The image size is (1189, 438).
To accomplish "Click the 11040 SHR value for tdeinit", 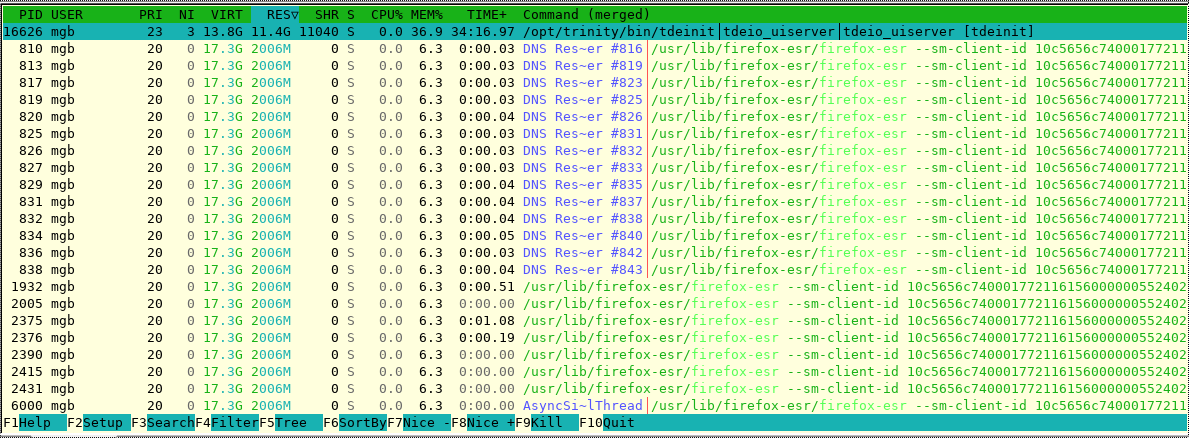I will [x=318, y=31].
